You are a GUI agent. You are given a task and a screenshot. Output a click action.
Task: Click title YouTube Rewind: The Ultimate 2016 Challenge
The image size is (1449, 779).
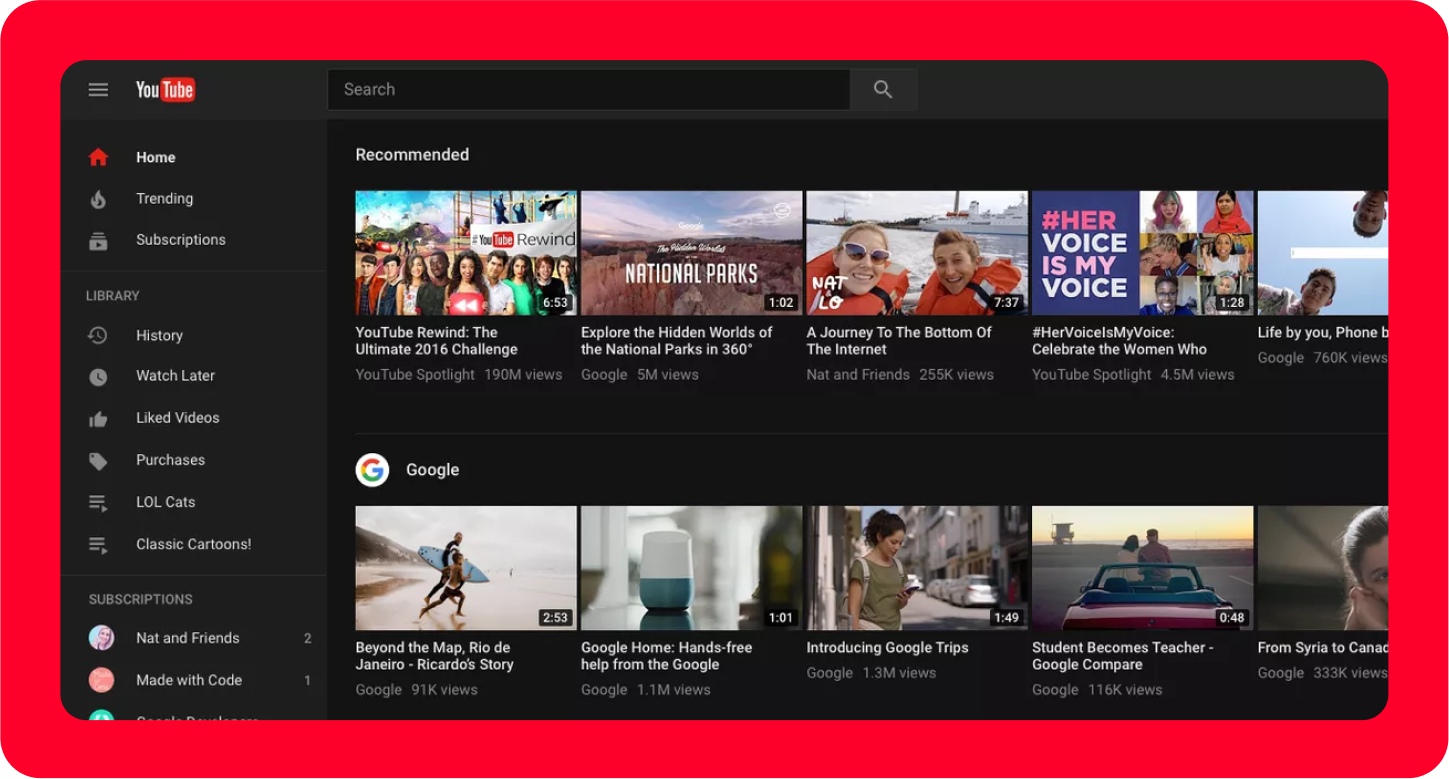click(437, 341)
